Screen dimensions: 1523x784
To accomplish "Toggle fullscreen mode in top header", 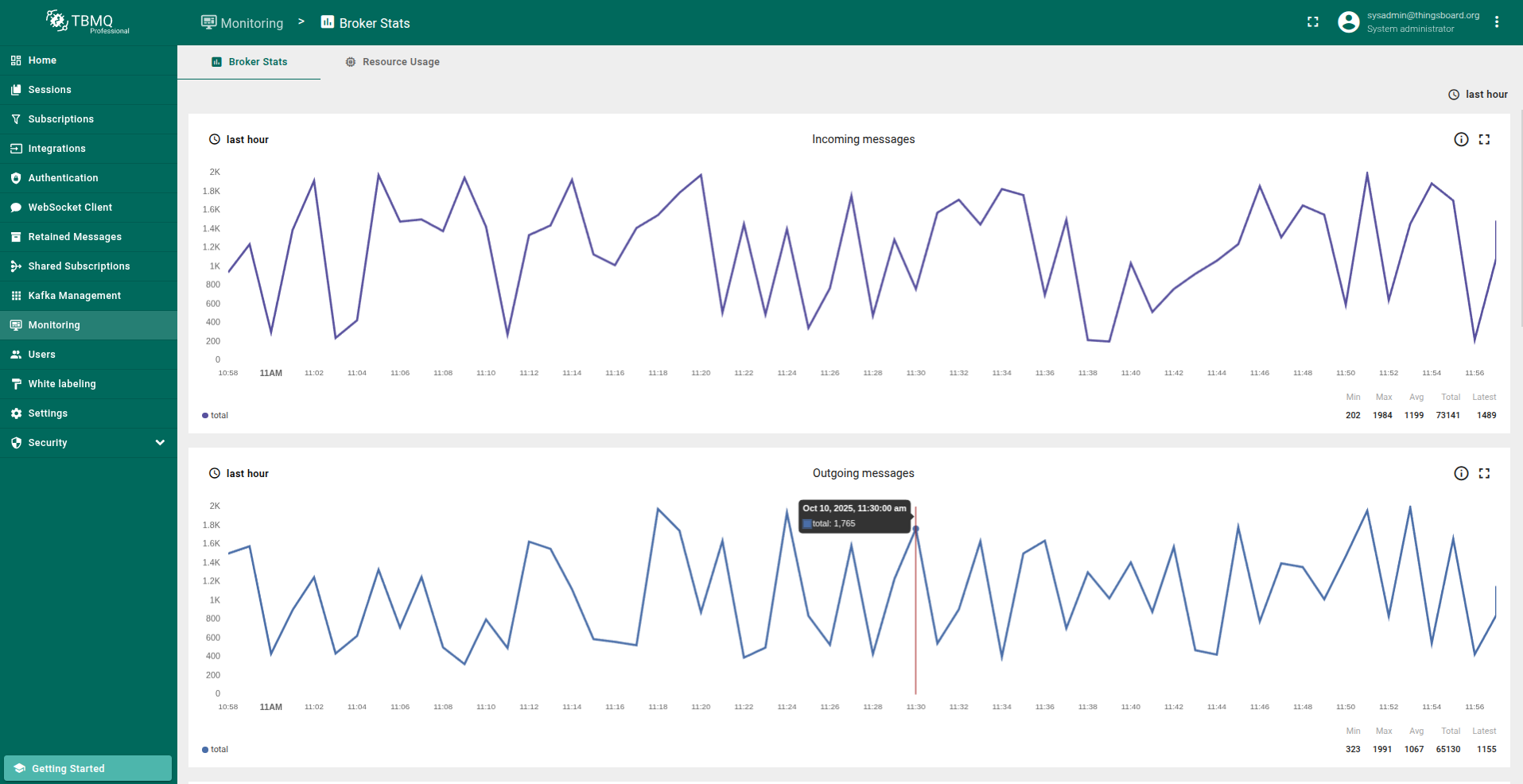I will pos(1313,22).
